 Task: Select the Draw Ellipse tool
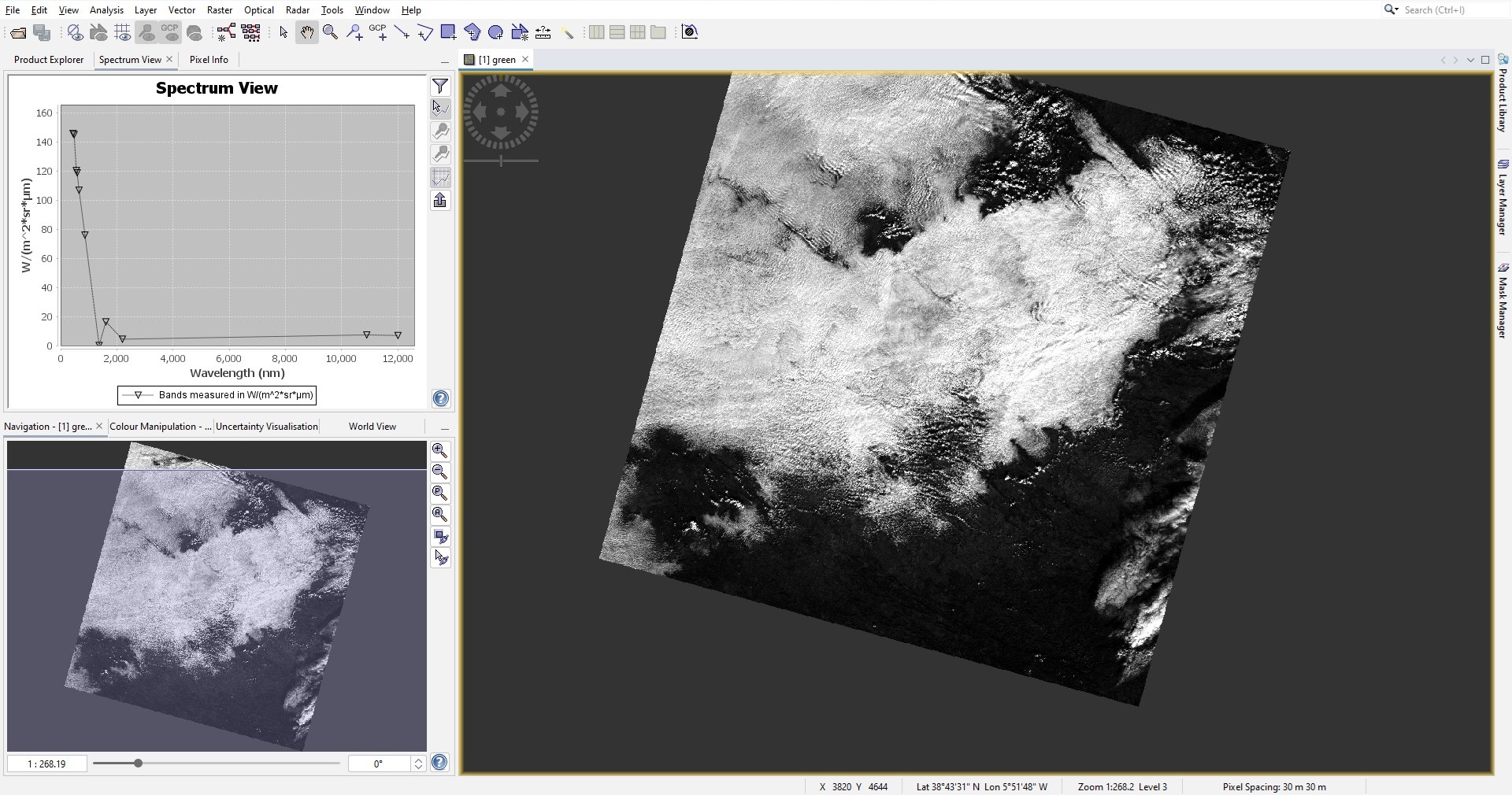[x=496, y=32]
